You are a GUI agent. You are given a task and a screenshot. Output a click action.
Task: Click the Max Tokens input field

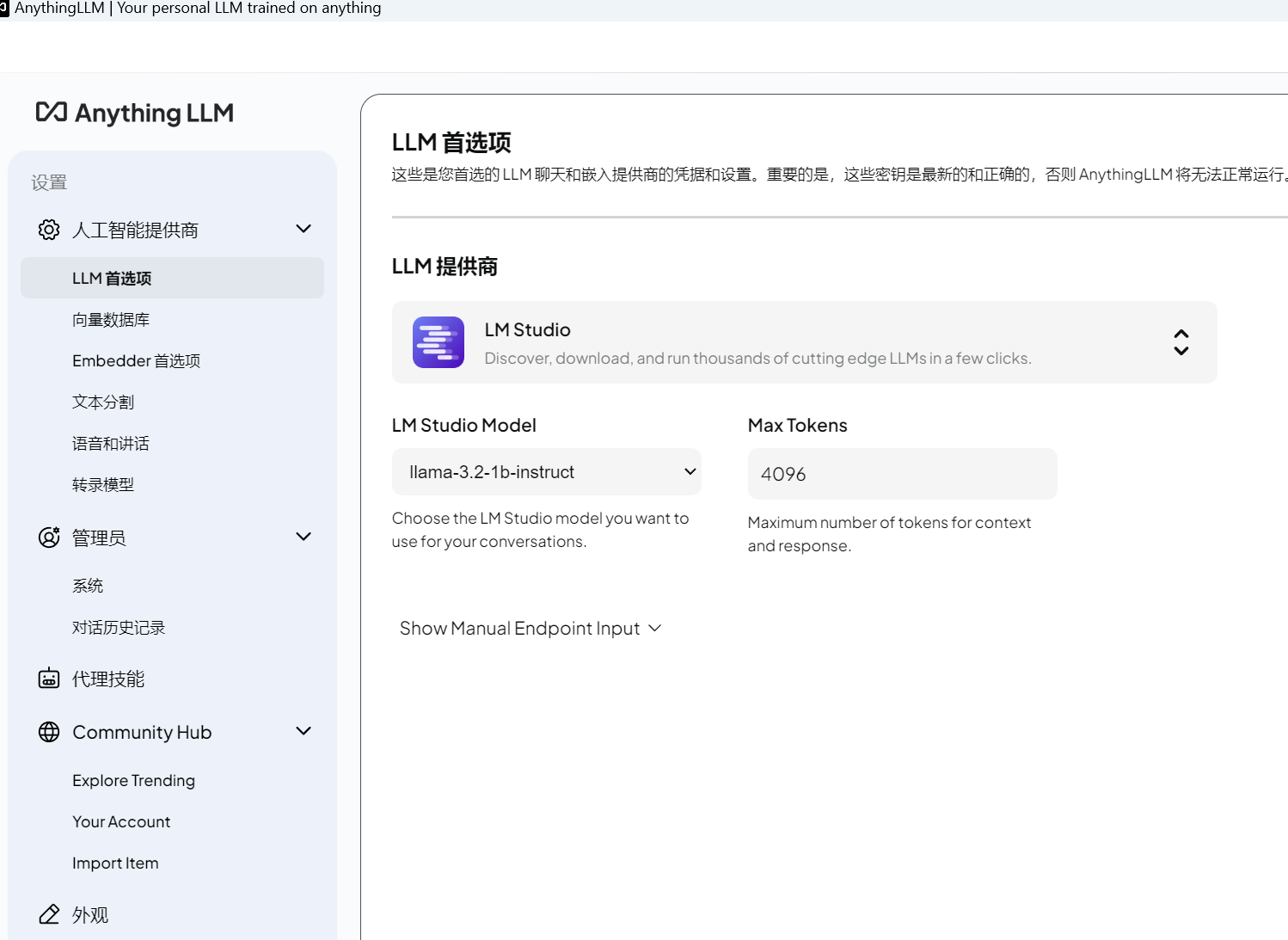click(903, 474)
